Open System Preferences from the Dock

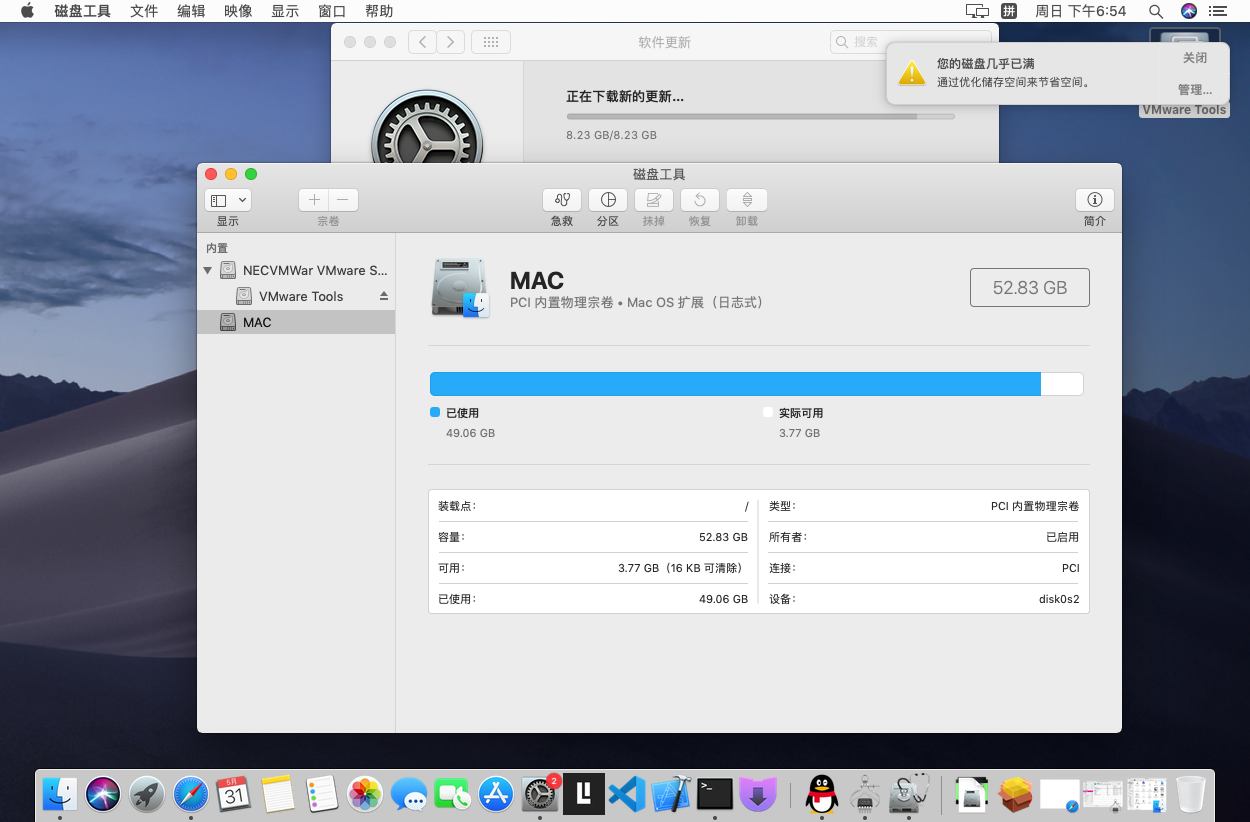pyautogui.click(x=540, y=794)
